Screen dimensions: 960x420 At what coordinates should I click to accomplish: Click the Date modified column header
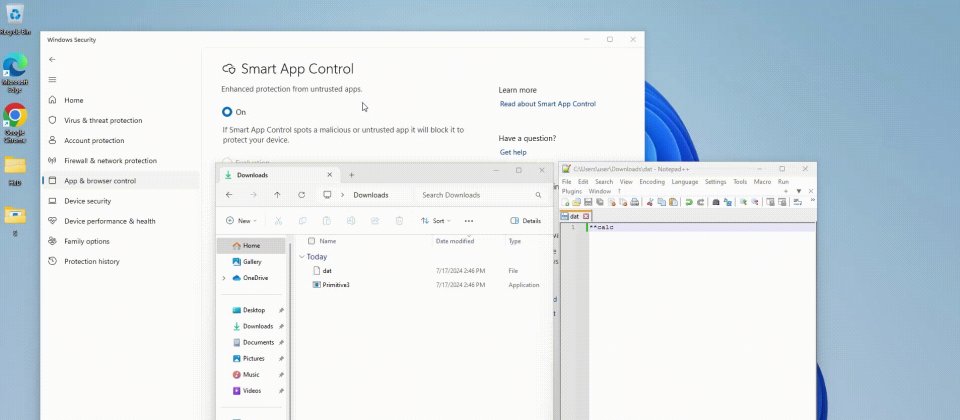point(455,241)
